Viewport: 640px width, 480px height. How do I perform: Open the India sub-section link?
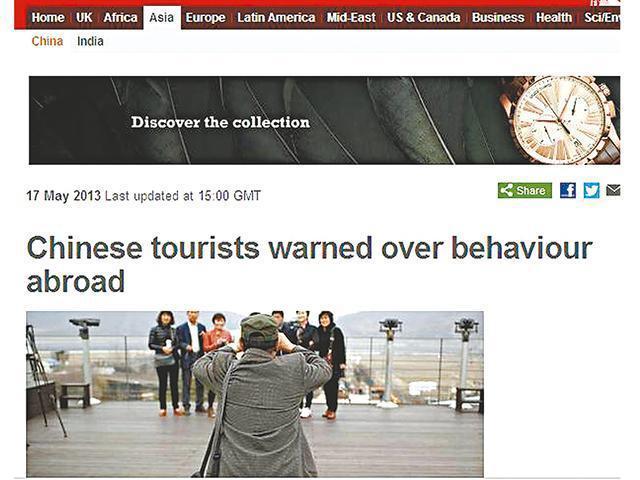(90, 41)
